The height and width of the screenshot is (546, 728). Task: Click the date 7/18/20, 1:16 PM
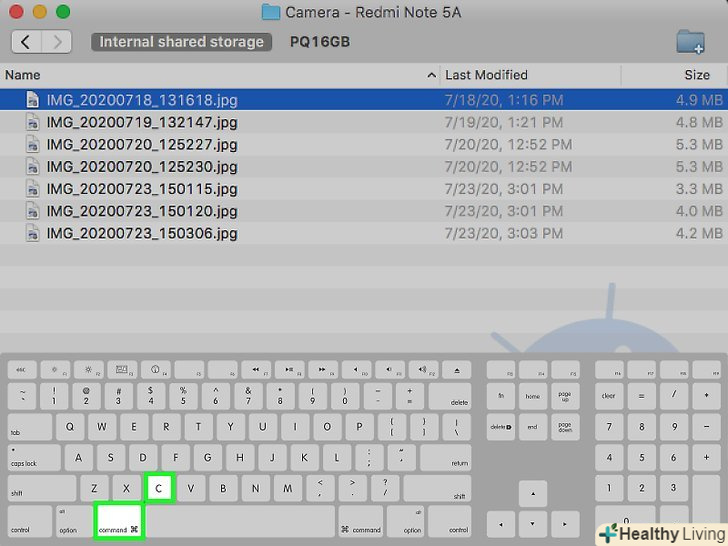click(x=504, y=100)
